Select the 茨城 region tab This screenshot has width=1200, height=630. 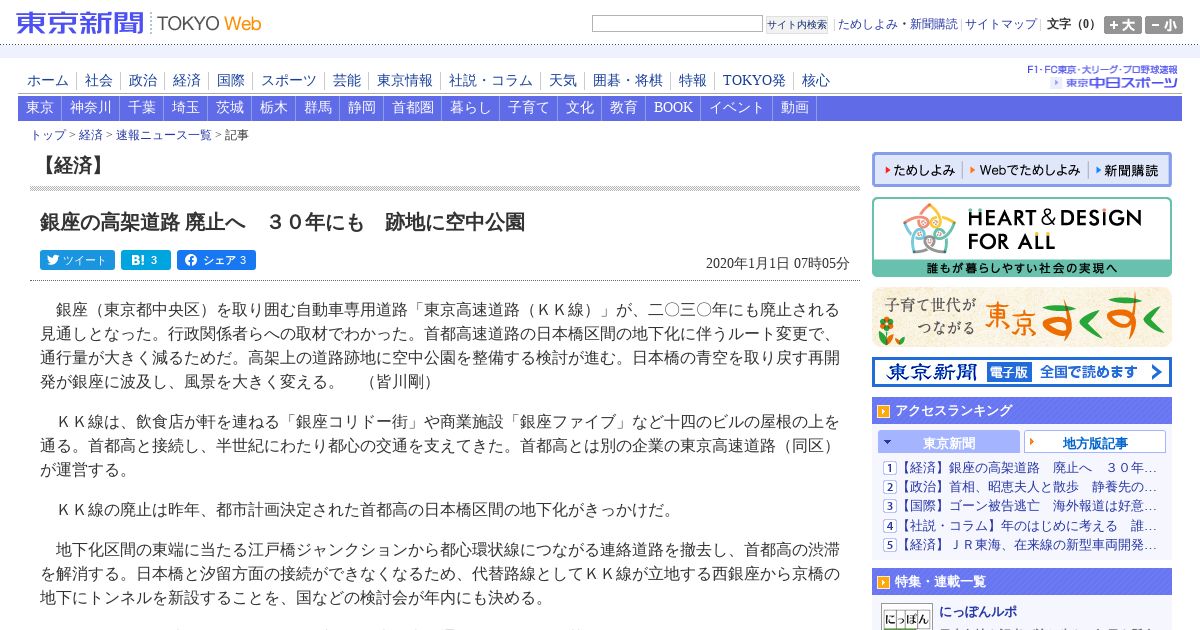click(x=230, y=108)
